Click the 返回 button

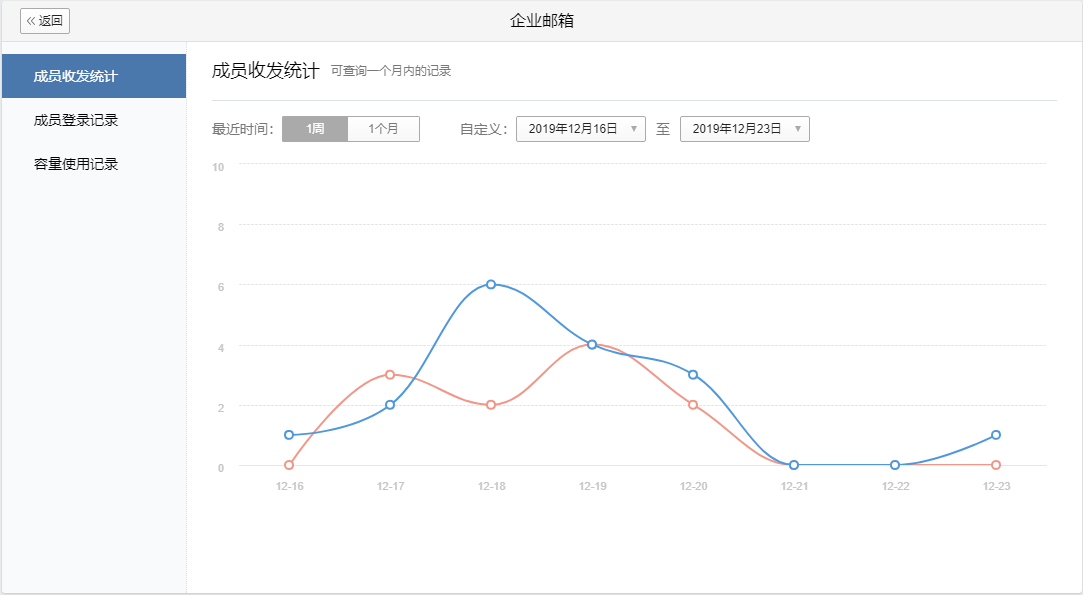pos(43,21)
